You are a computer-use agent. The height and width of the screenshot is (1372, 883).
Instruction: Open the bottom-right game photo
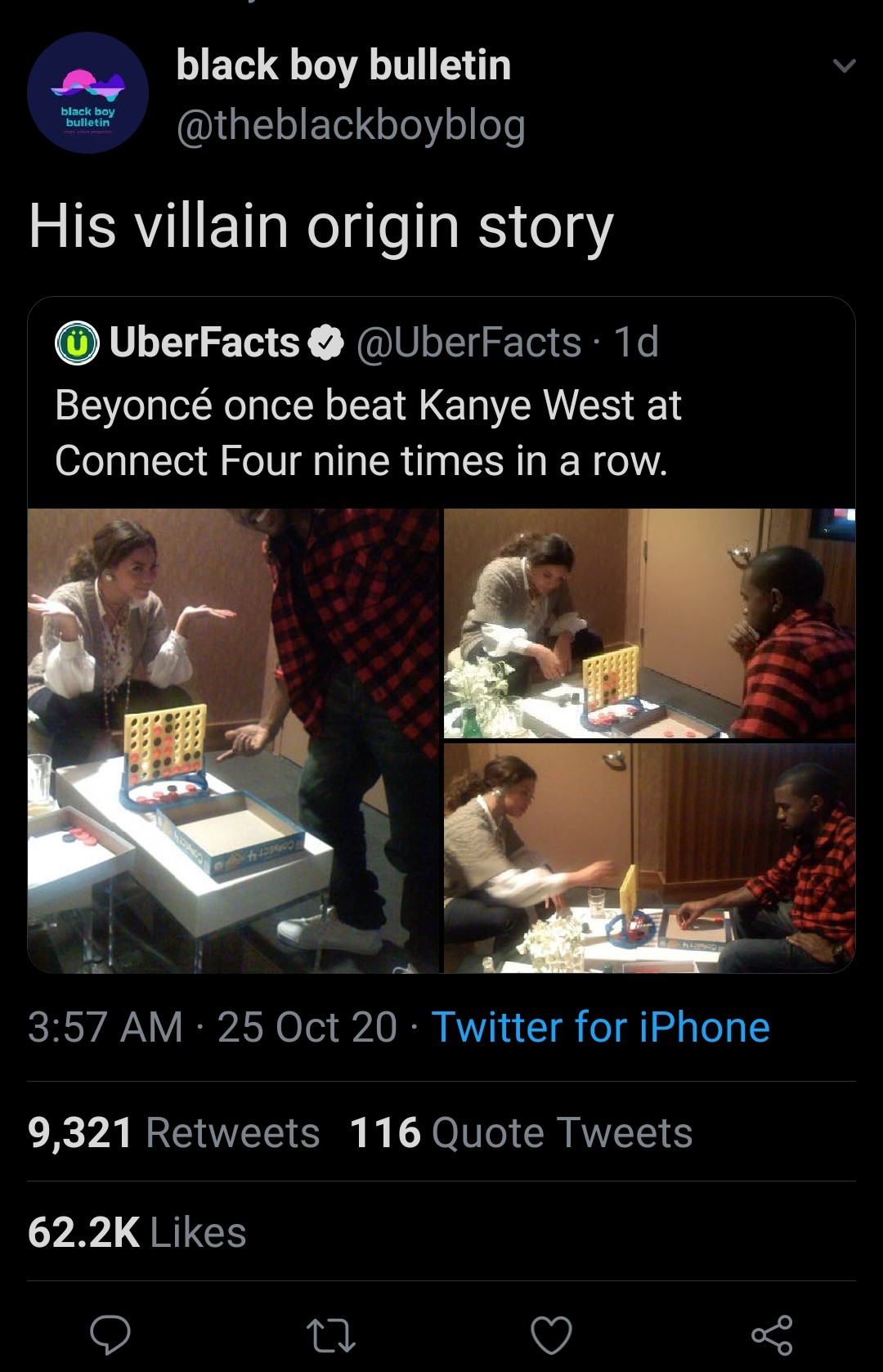point(649,858)
